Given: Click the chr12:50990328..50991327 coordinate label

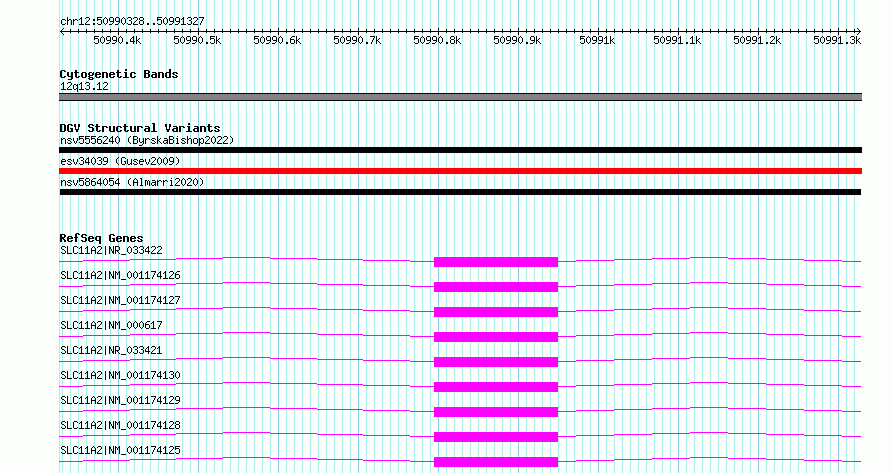Looking at the screenshot, I should point(132,21).
